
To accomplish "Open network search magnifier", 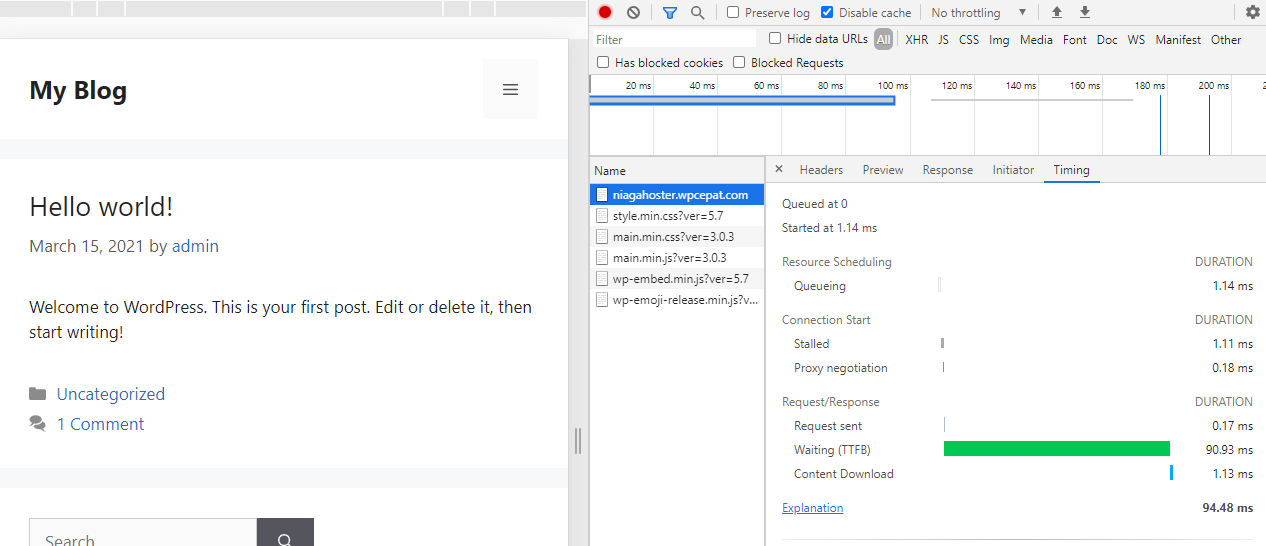I will tap(697, 13).
